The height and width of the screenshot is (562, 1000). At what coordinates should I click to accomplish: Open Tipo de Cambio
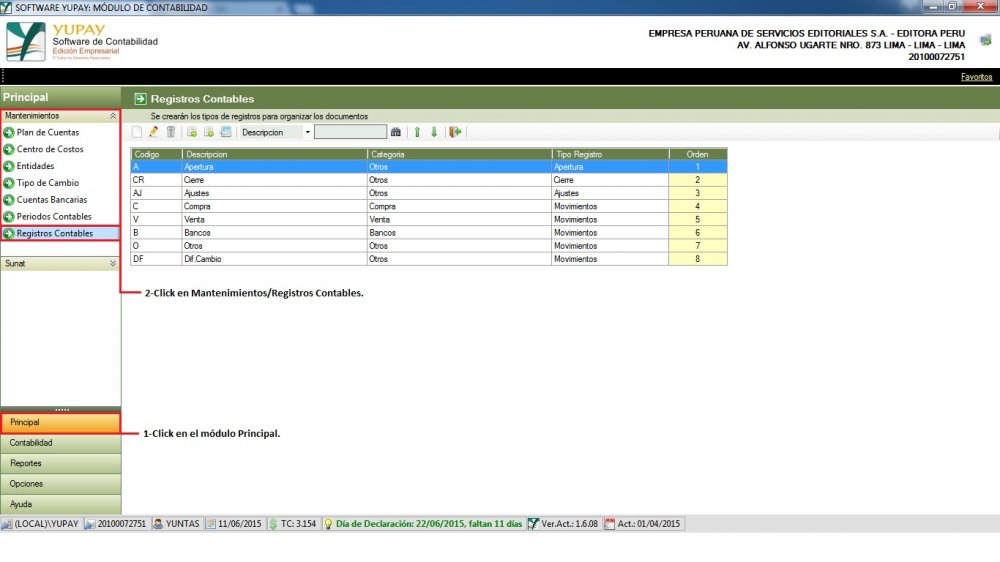48,183
